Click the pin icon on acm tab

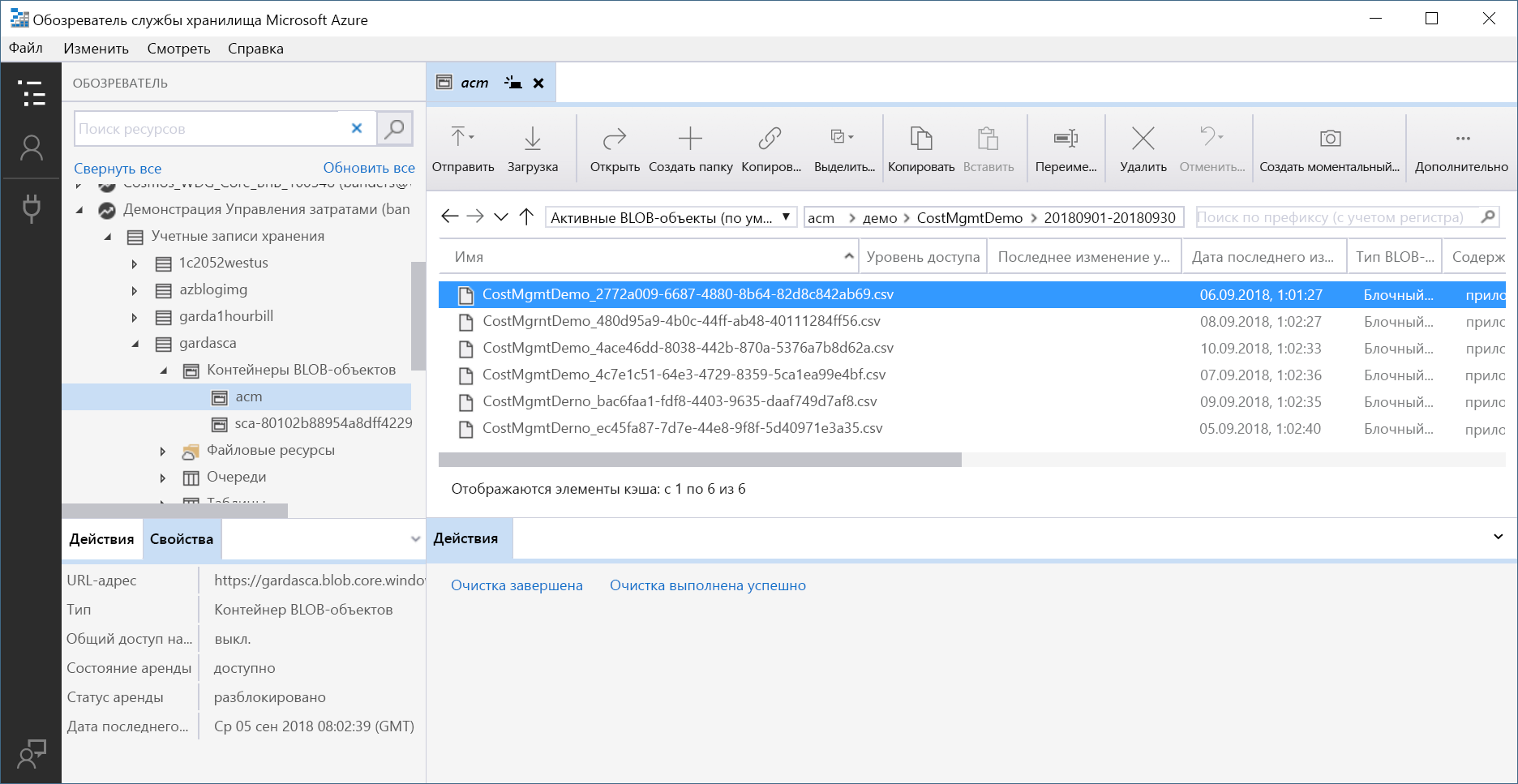coord(512,82)
